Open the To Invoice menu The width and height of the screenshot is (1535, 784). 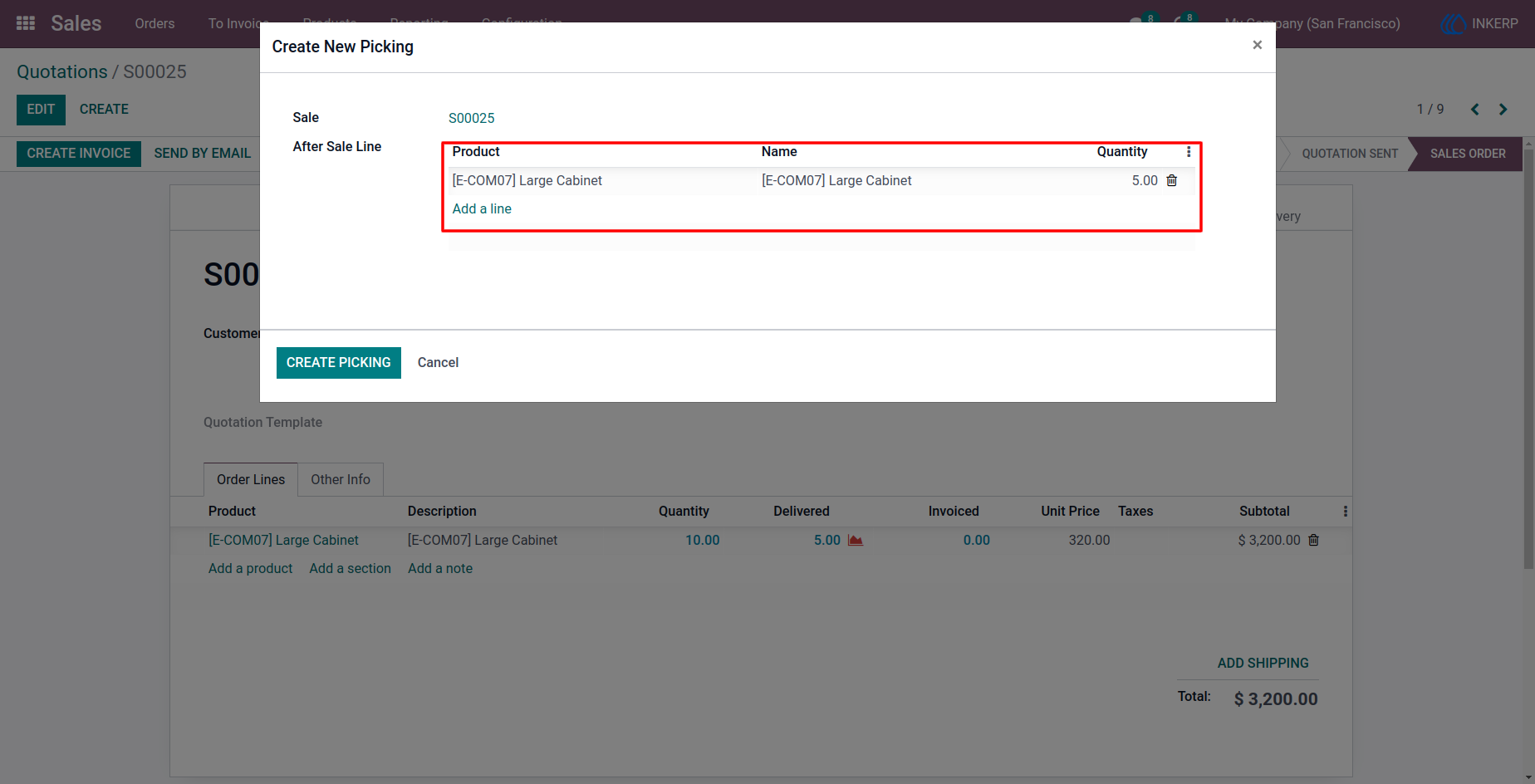click(238, 23)
